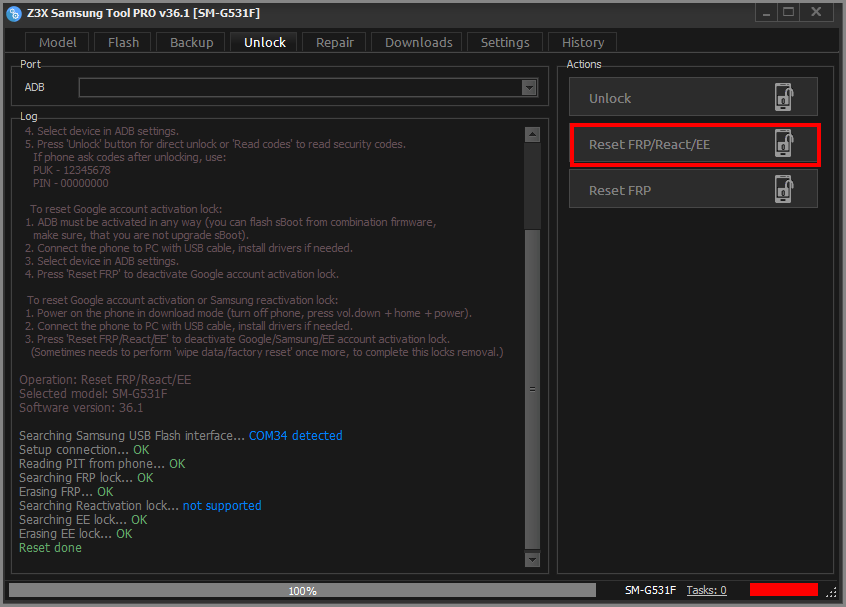Click the 'Reset done' log line
846x607 pixels.
click(50, 548)
